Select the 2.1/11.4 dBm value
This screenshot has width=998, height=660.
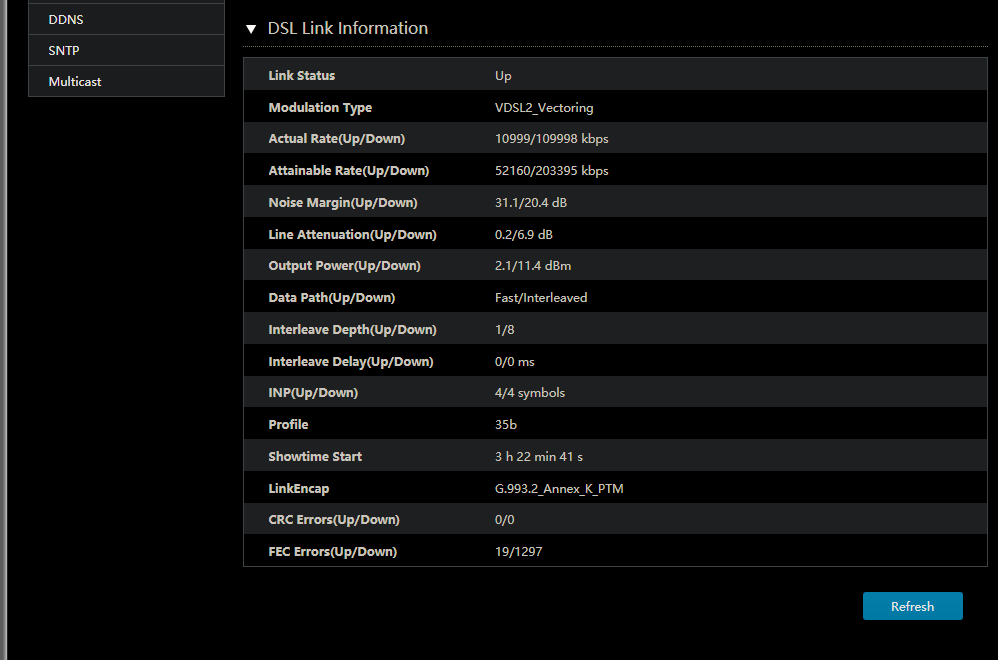533,265
